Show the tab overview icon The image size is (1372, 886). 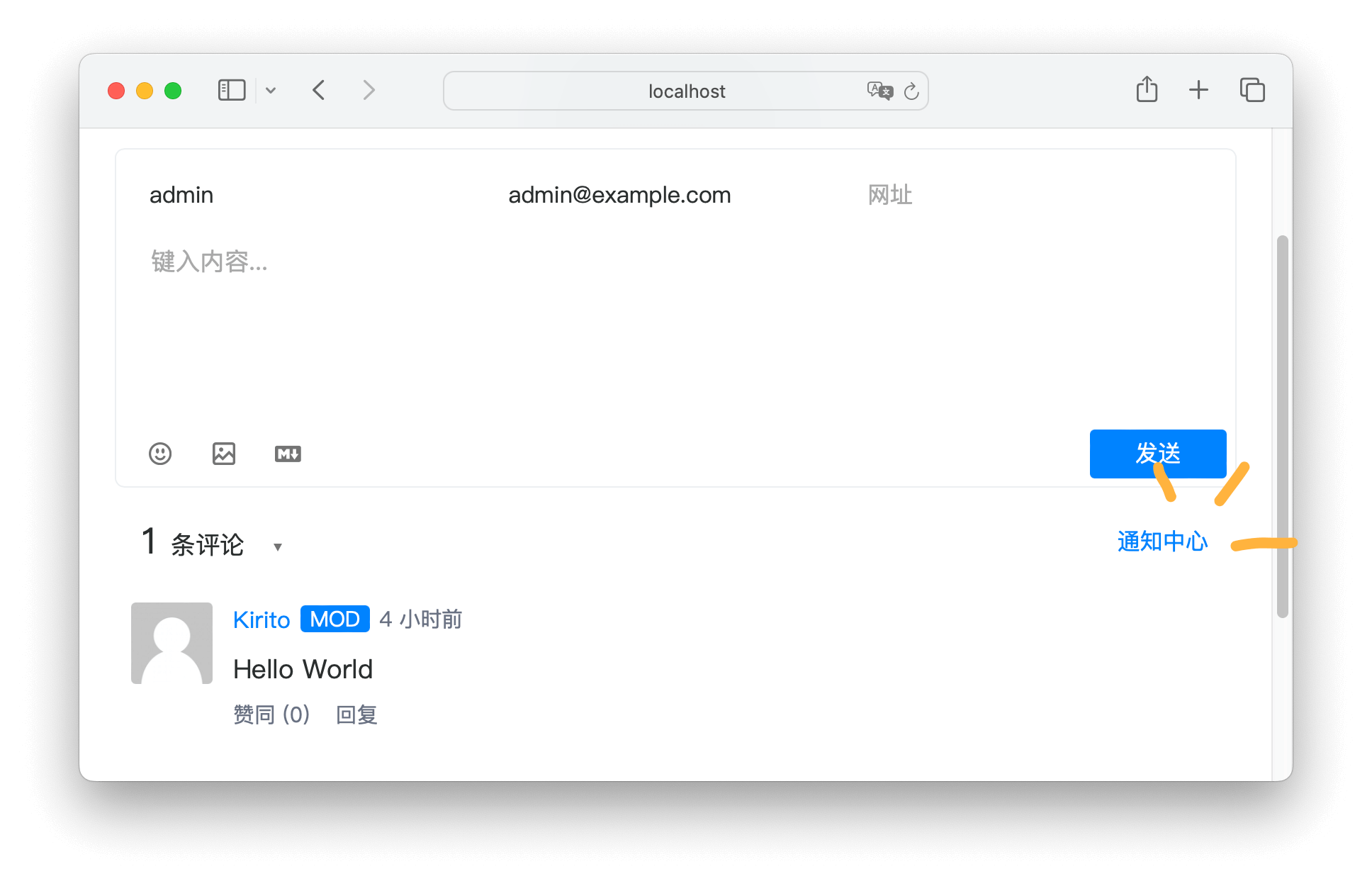[x=1252, y=90]
